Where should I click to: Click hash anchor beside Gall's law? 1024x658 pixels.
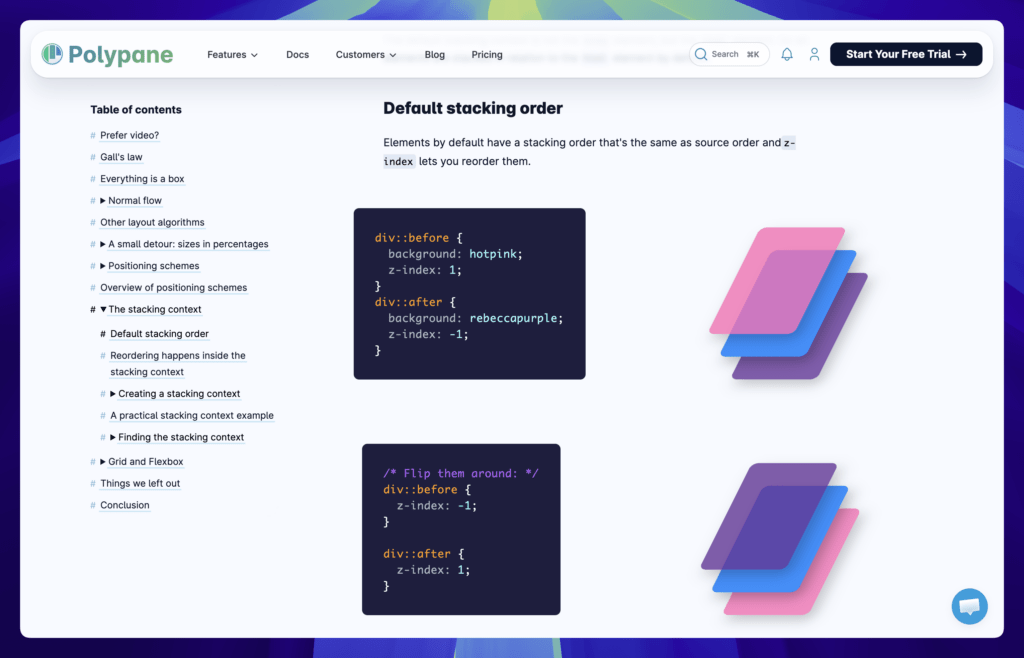[x=93, y=158]
